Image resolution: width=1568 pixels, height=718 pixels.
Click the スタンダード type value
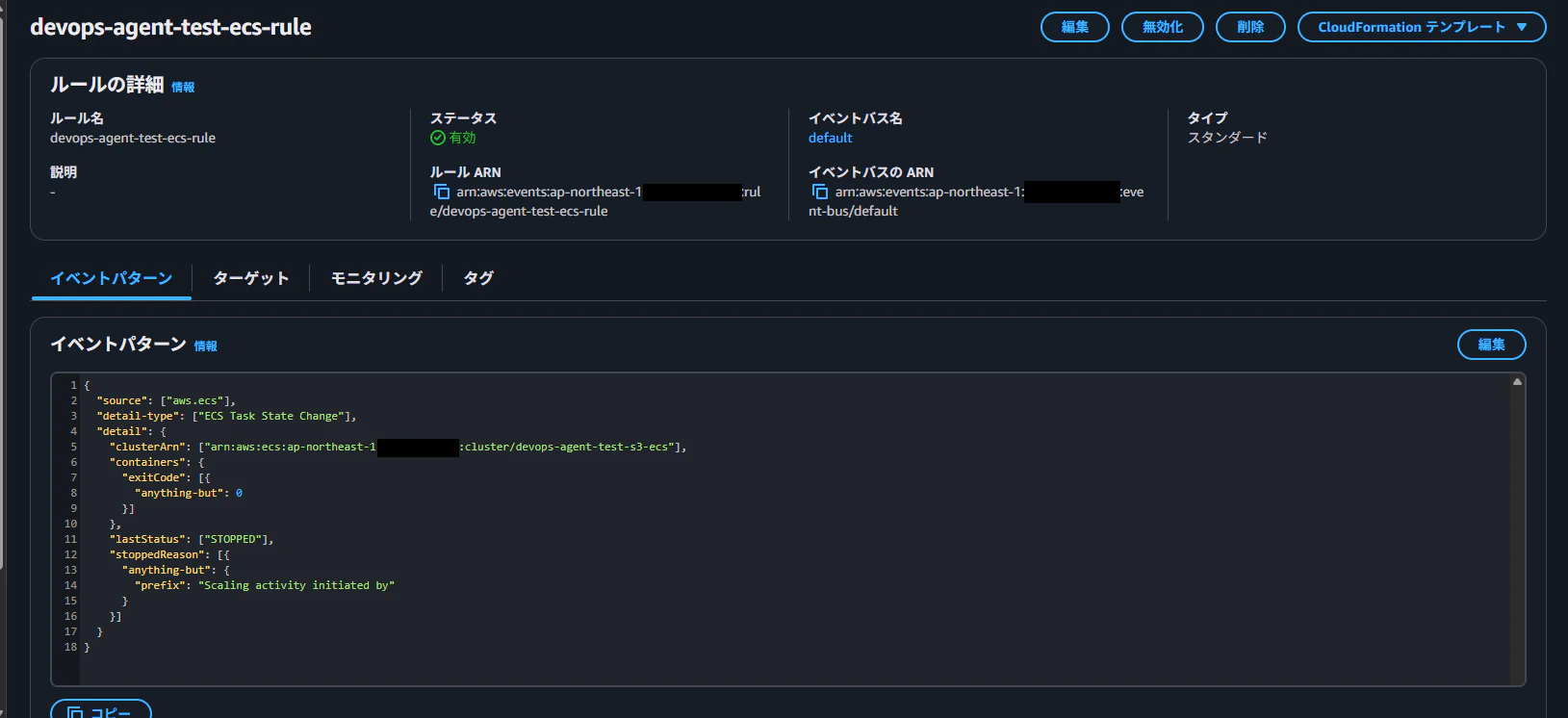[x=1227, y=138]
